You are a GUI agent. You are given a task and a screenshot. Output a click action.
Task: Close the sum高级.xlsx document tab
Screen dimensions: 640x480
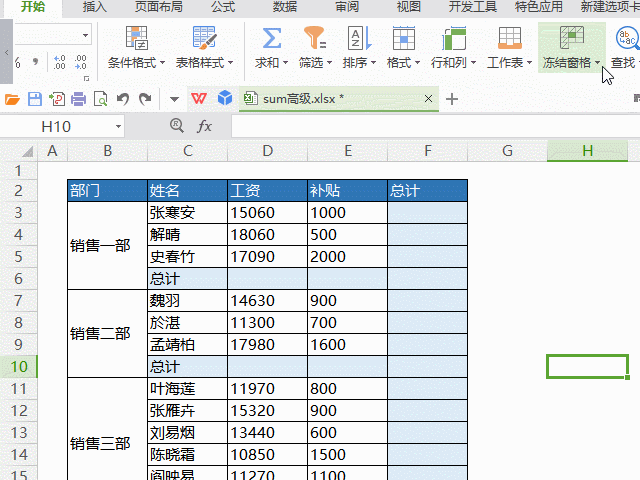(429, 99)
